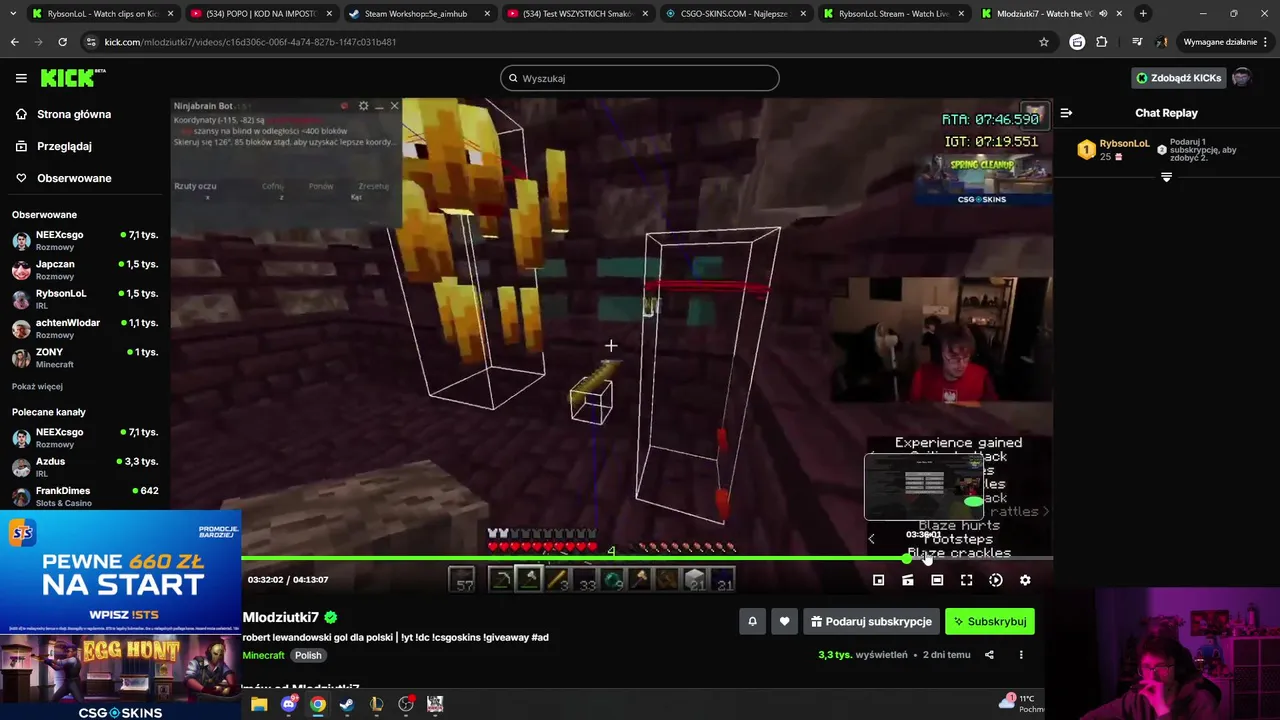Open File Explorer from taskbar
Screen dimensions: 1280x720
pyautogui.click(x=259, y=704)
